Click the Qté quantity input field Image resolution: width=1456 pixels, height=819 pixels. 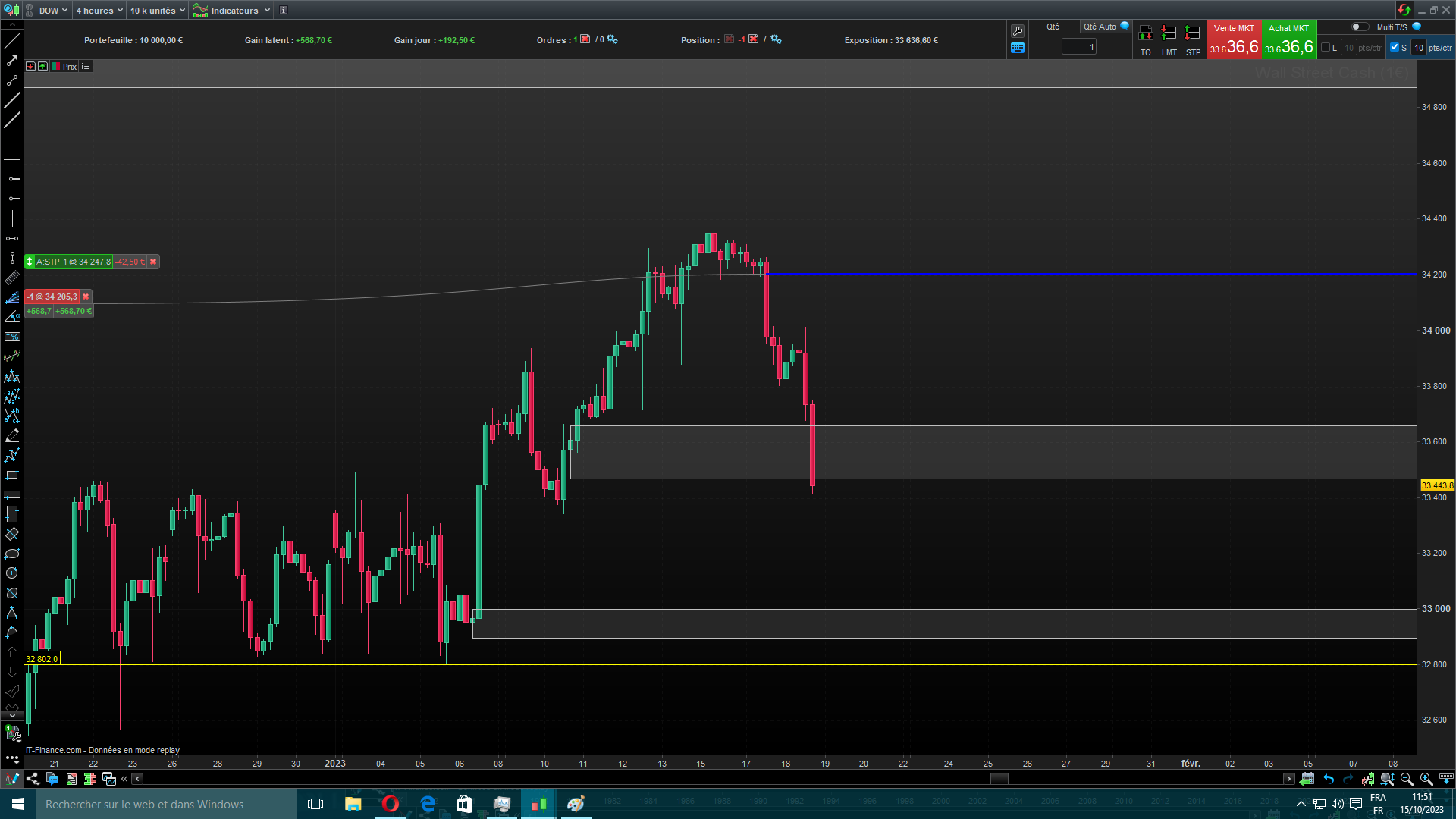(1078, 47)
